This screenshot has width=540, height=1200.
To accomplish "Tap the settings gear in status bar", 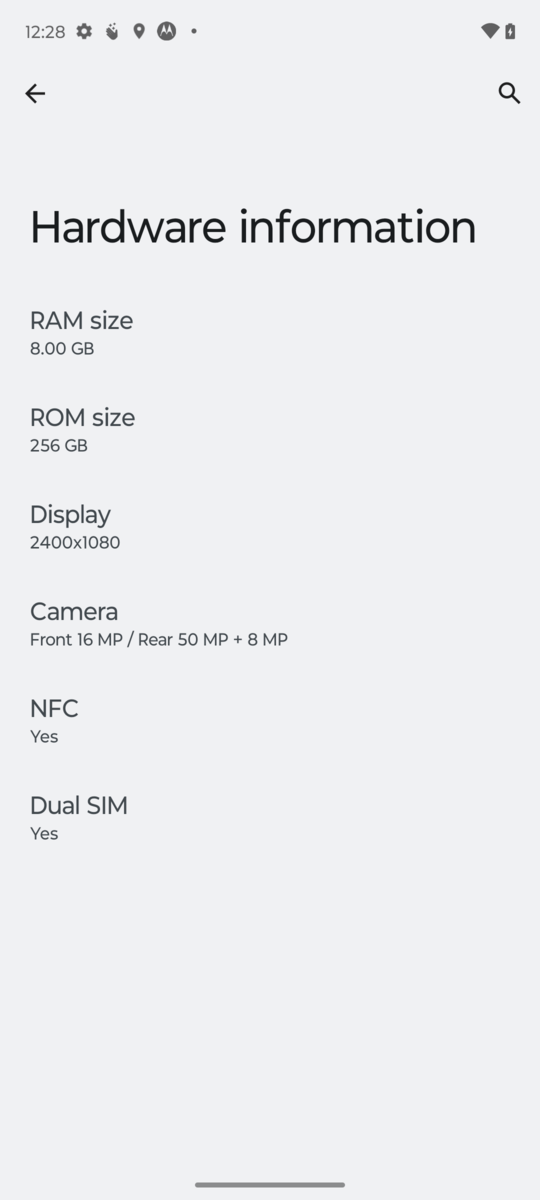I will point(85,31).
